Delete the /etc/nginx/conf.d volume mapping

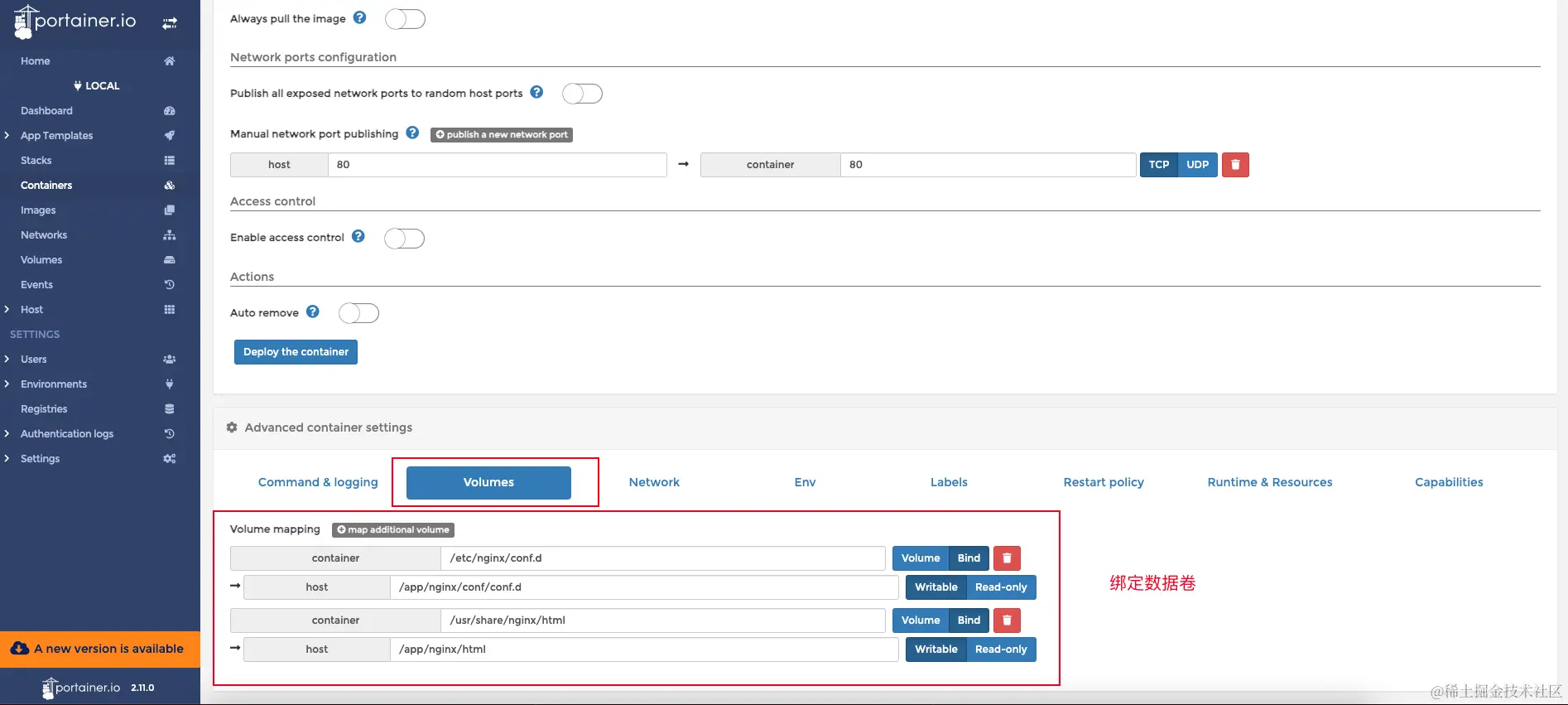[x=1007, y=558]
